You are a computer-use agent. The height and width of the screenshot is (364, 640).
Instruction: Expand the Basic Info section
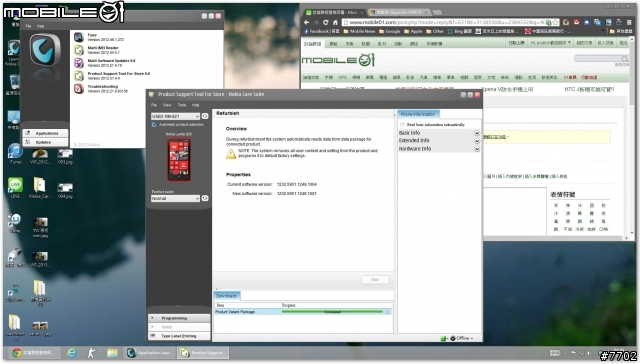pyautogui.click(x=439, y=133)
